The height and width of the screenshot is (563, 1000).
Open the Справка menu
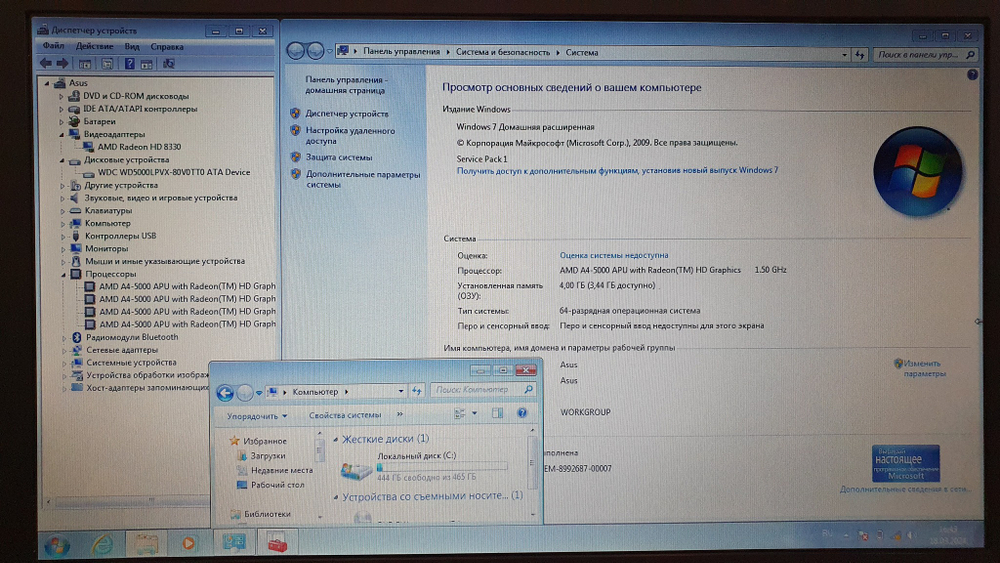point(167,47)
